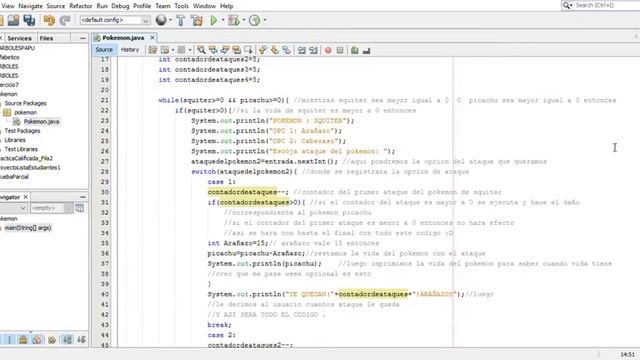640x360 pixels.
Task: Click the globe browser icon
Action: coord(161,20)
